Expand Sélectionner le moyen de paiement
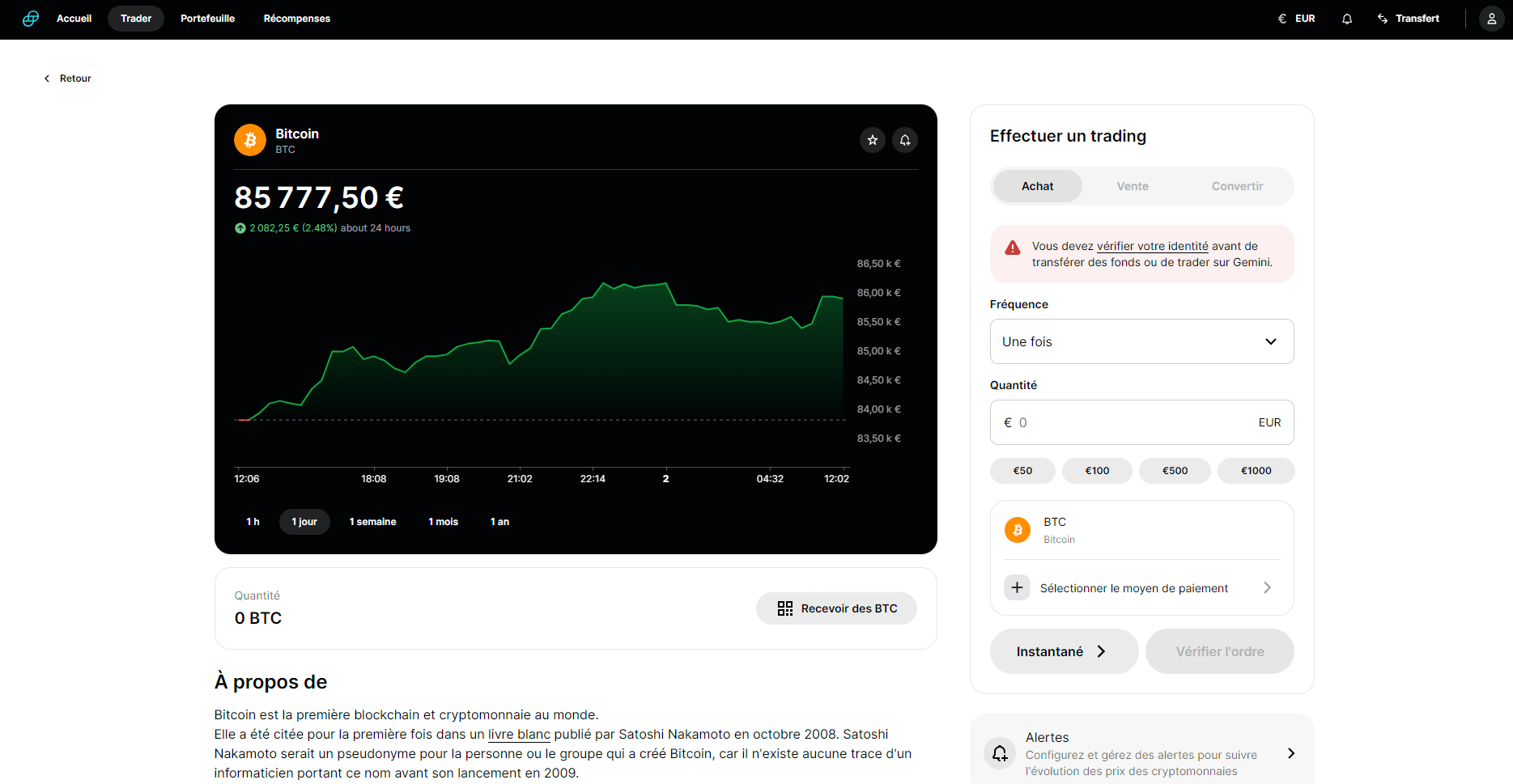The image size is (1513, 784). click(1141, 587)
